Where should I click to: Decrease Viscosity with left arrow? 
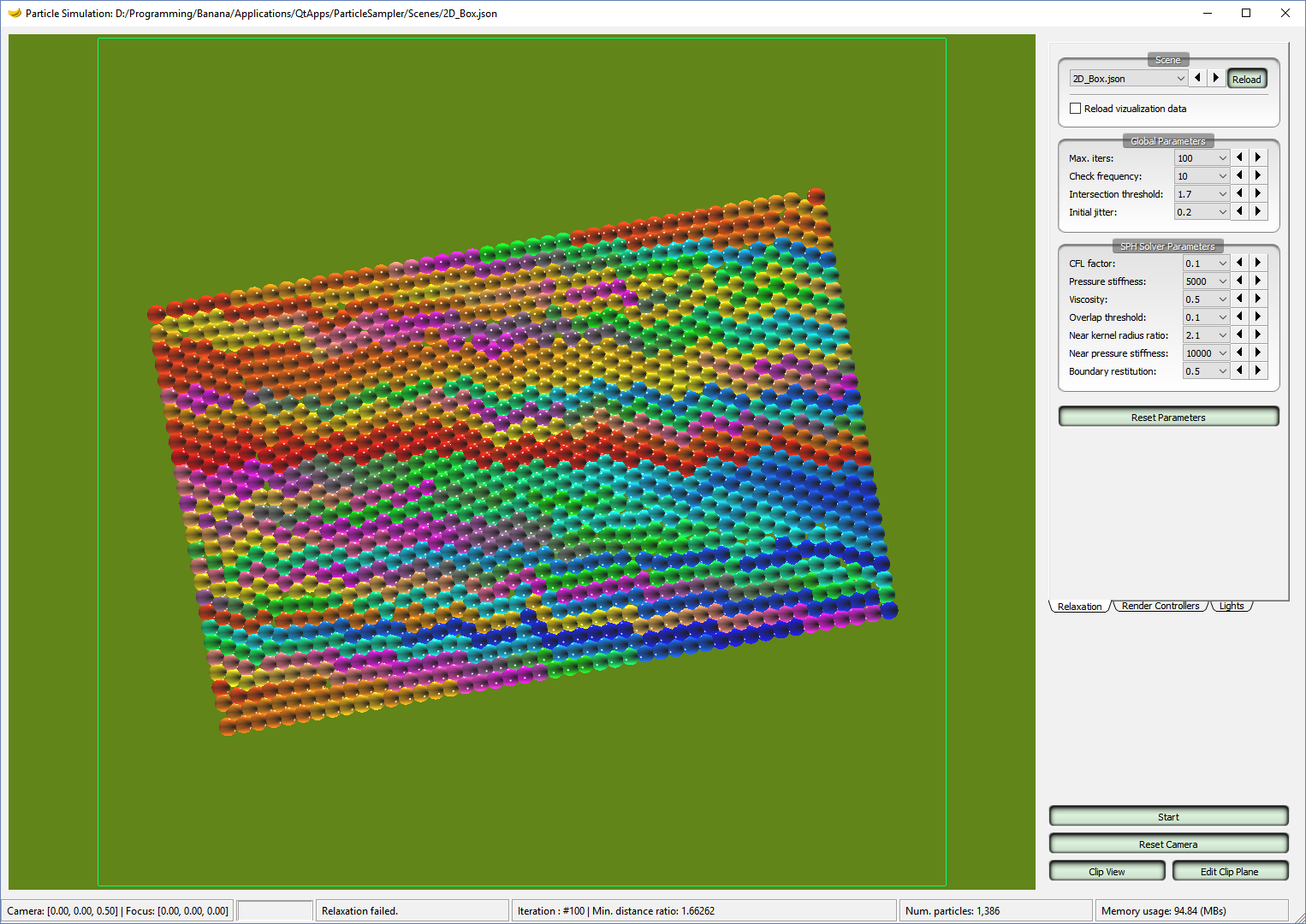pyautogui.click(x=1239, y=299)
